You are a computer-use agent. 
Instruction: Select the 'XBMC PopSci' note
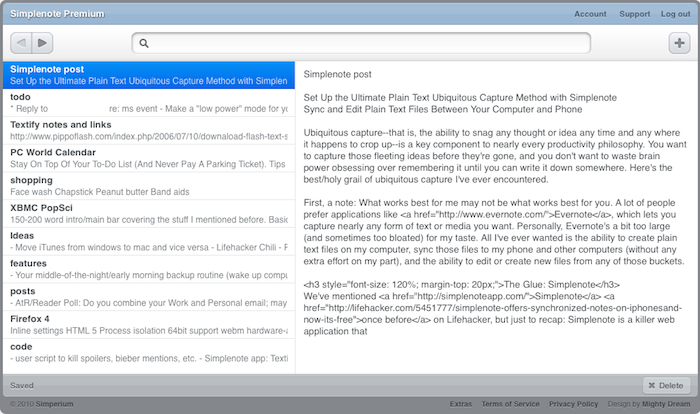click(148, 212)
